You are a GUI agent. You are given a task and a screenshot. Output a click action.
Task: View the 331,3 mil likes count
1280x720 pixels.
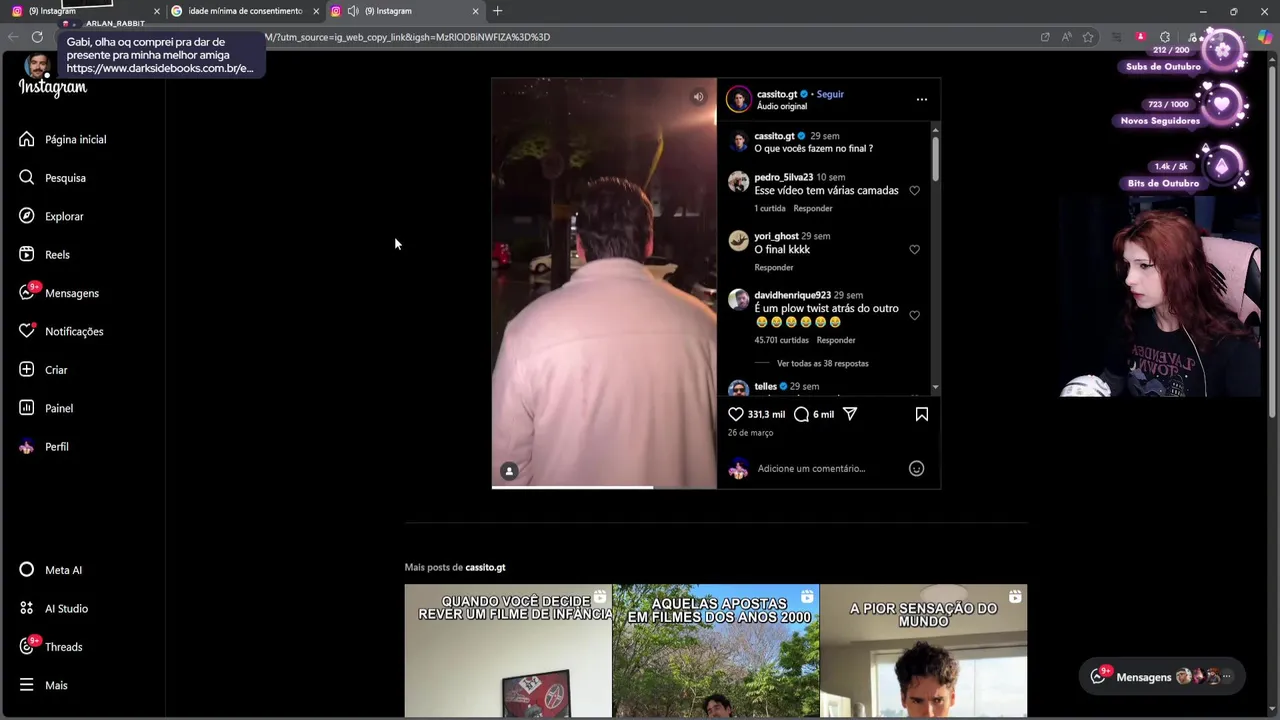pyautogui.click(x=767, y=414)
